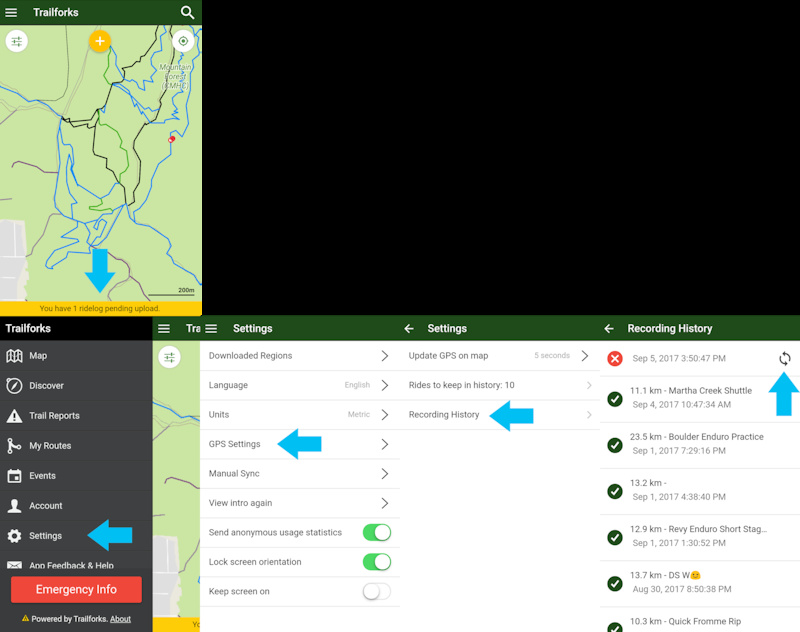The width and height of the screenshot is (800, 632).
Task: Center map with the GPS locate icon
Action: coord(183,41)
